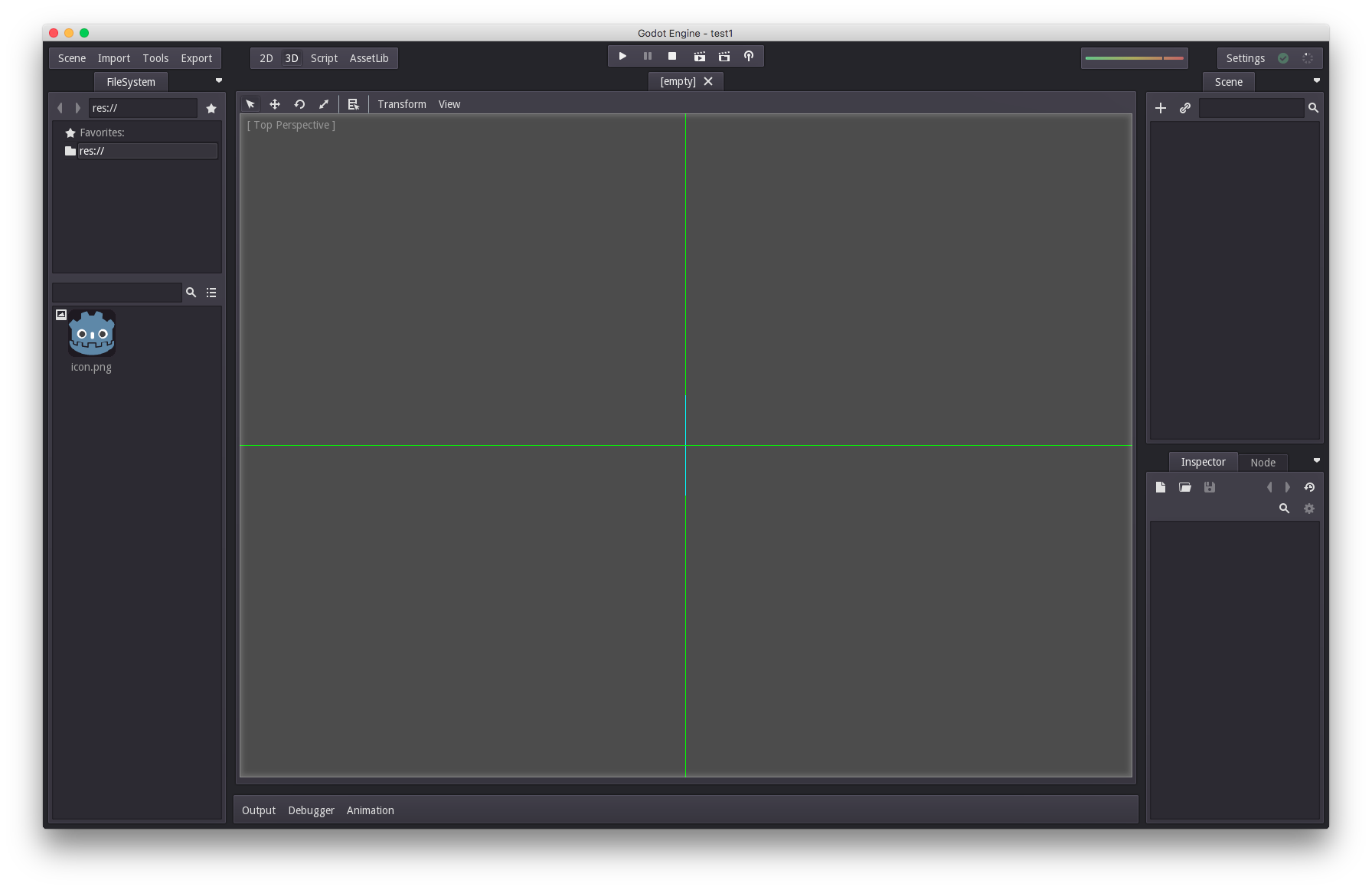This screenshot has height=890, width=1372.
Task: Select the FileSystem dock tab
Action: coord(131,82)
